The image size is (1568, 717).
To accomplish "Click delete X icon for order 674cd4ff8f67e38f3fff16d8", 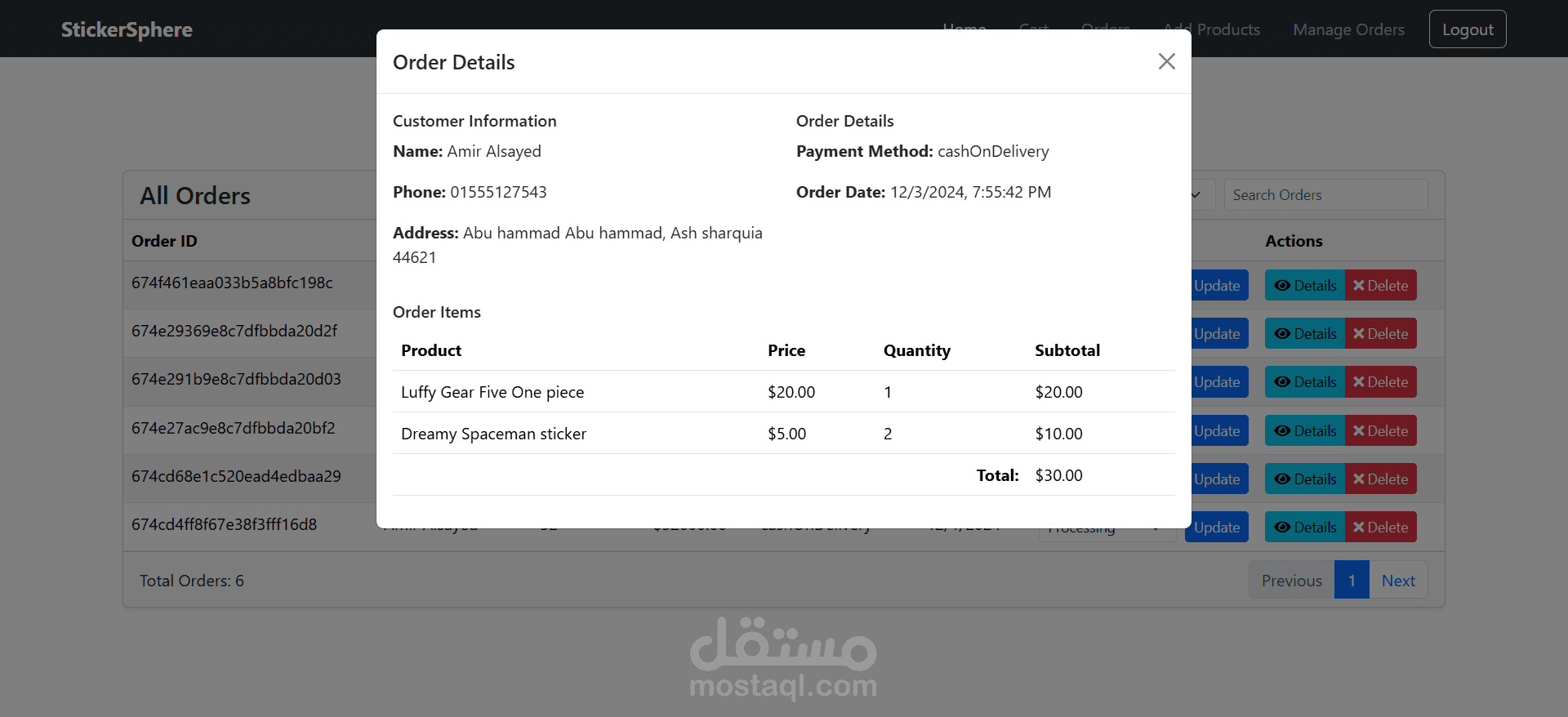I will click(1359, 528).
